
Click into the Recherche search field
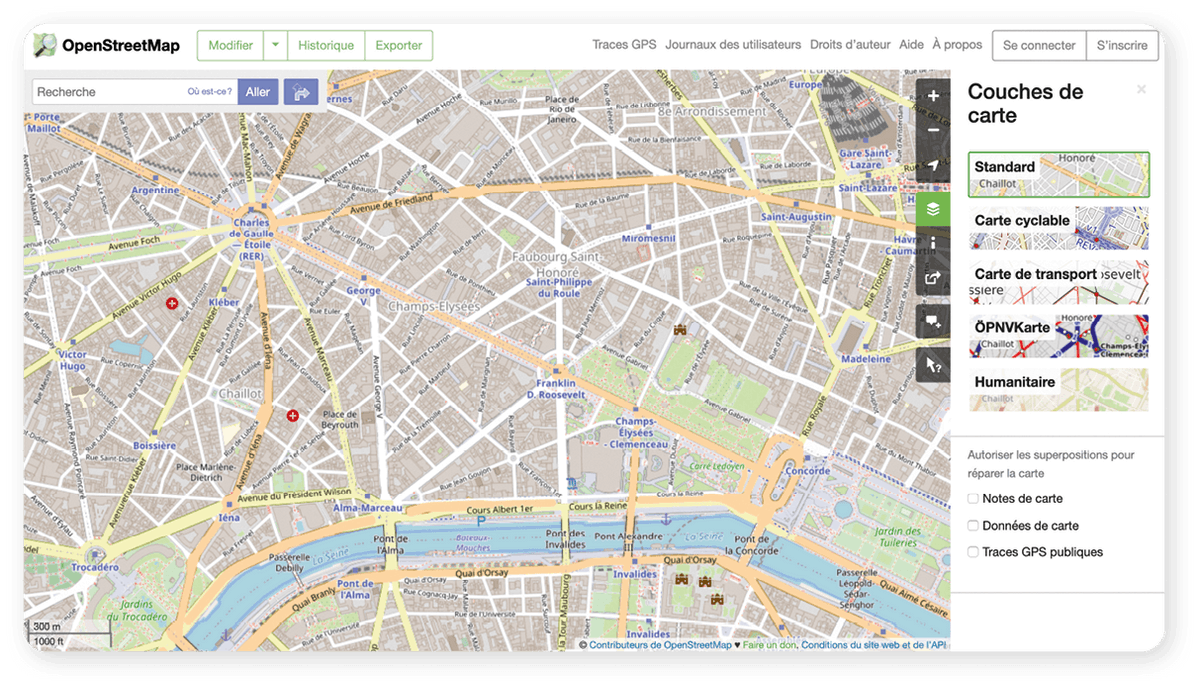[108, 92]
